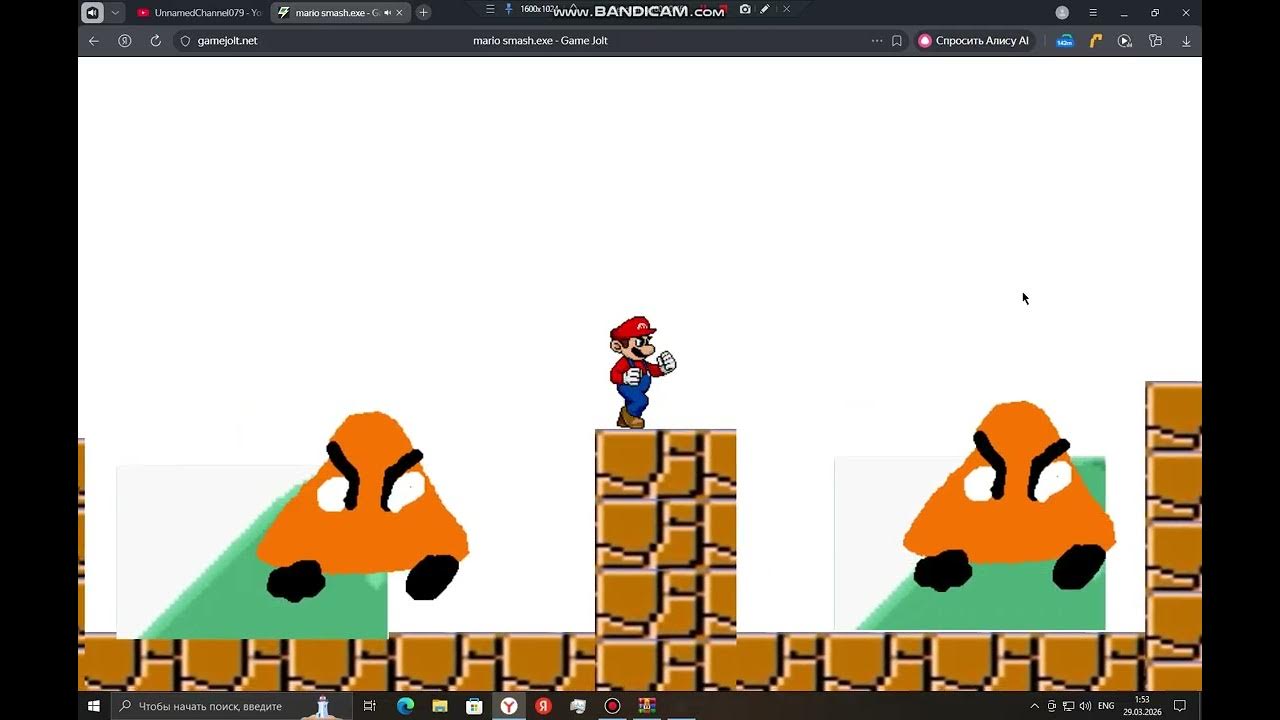Click the Bandicam pencil draw icon
1280x720 pixels.
pos(765,9)
